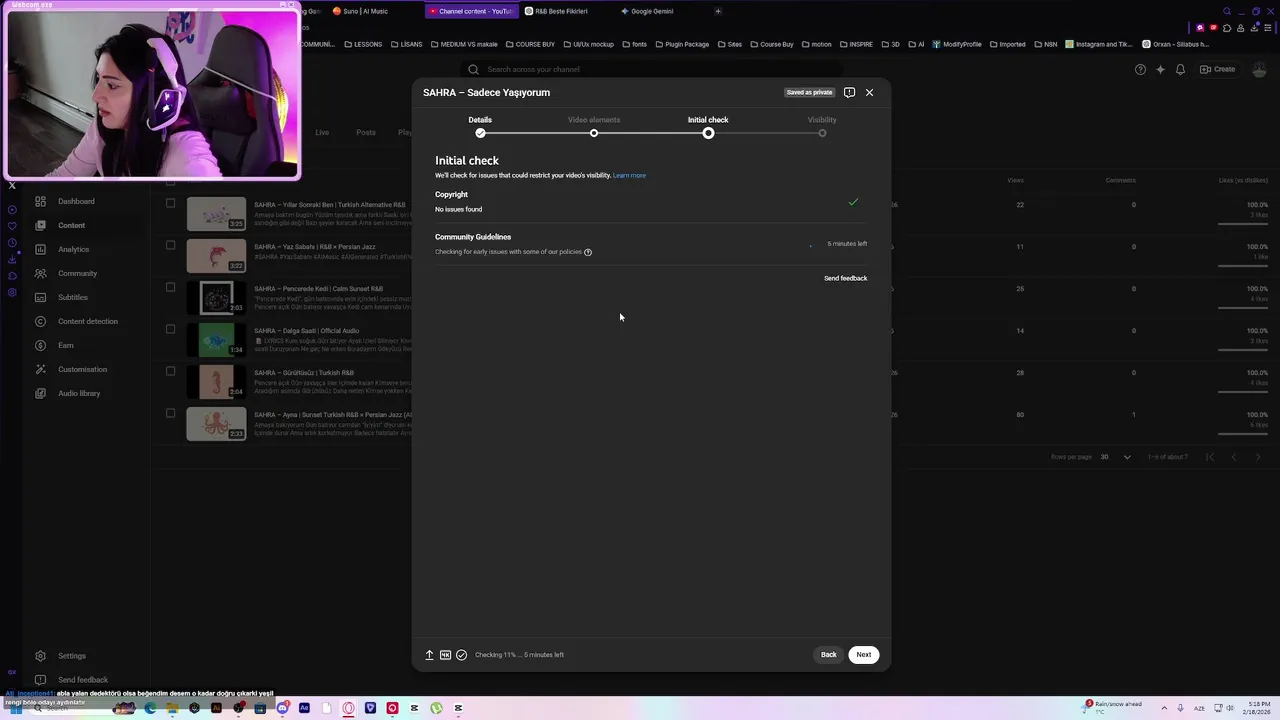Open thumbnail of Yıllar Sonraki Ben video
The image size is (1280, 720).
click(216, 214)
